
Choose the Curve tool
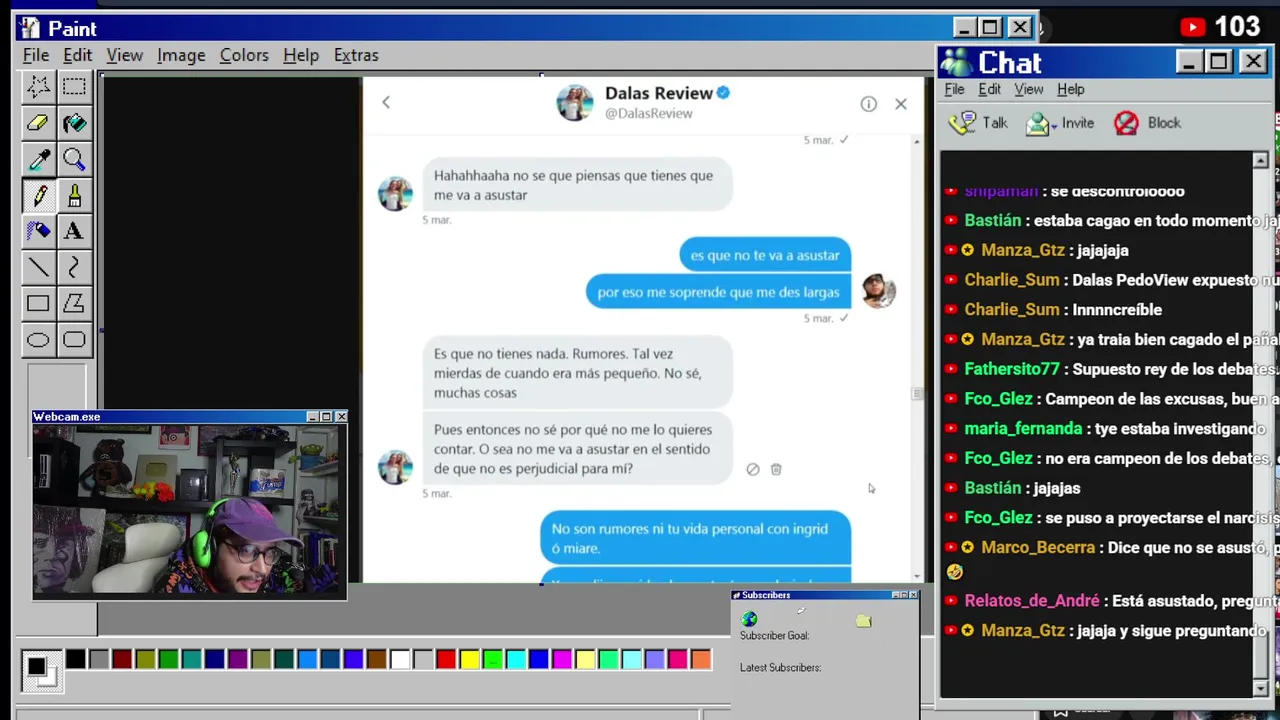(x=74, y=267)
